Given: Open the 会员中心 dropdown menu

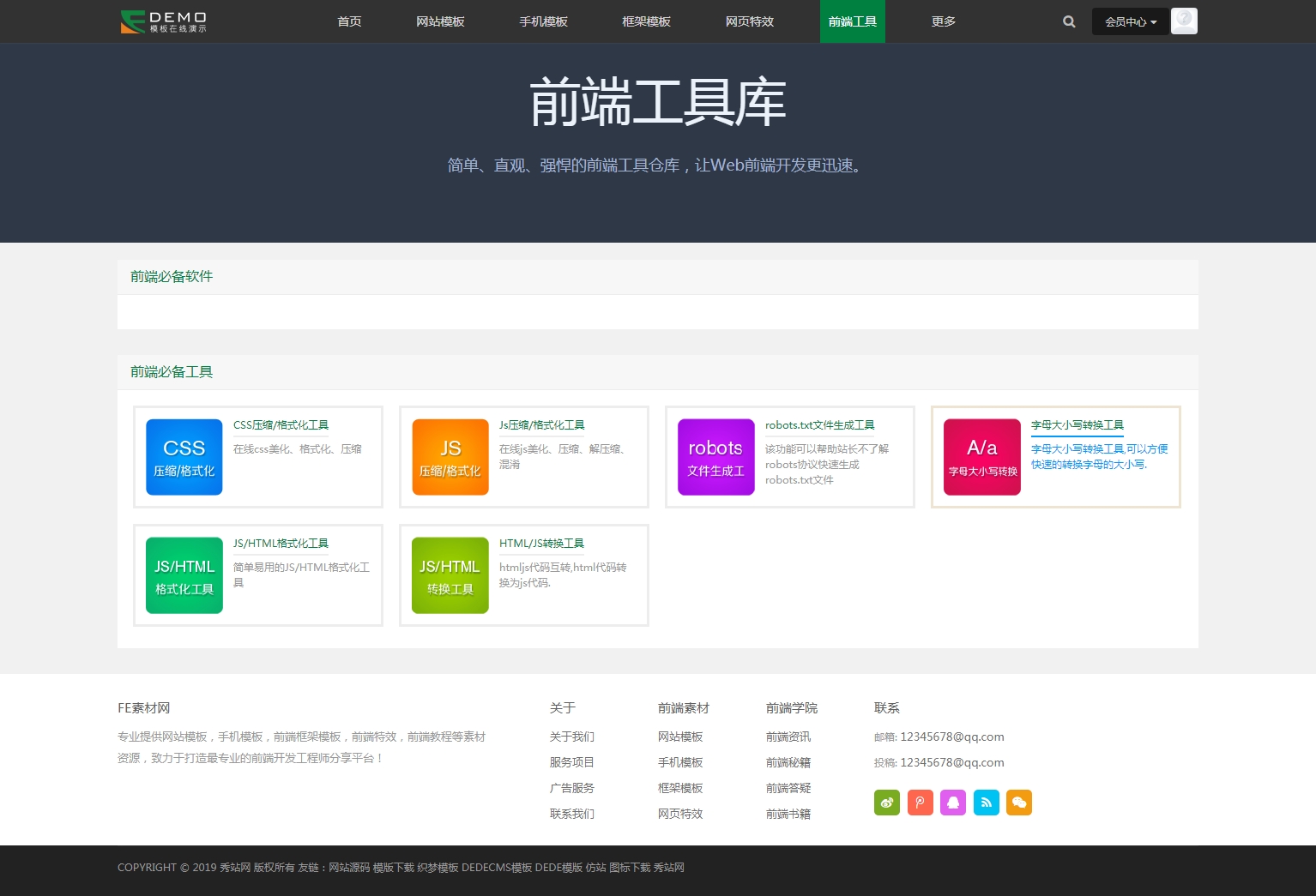Looking at the screenshot, I should [x=1130, y=21].
